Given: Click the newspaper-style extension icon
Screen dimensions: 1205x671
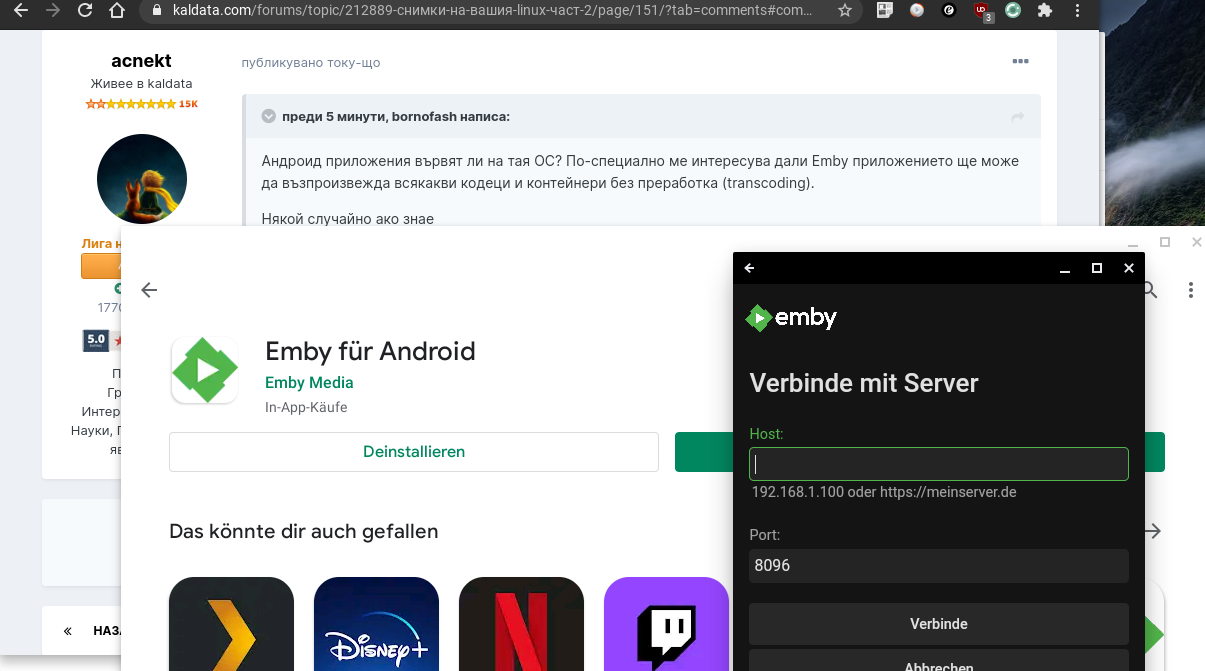Looking at the screenshot, I should click(x=885, y=11).
